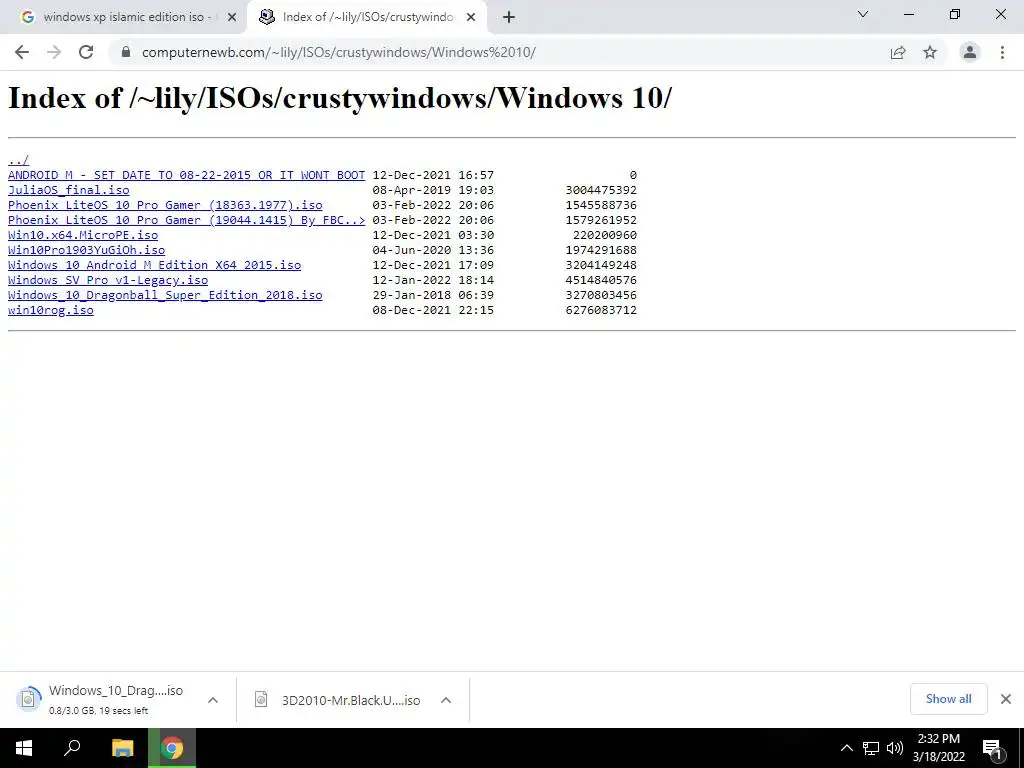Open ANDROID M SET DATE folder link
This screenshot has width=1024, height=768.
[x=186, y=175]
